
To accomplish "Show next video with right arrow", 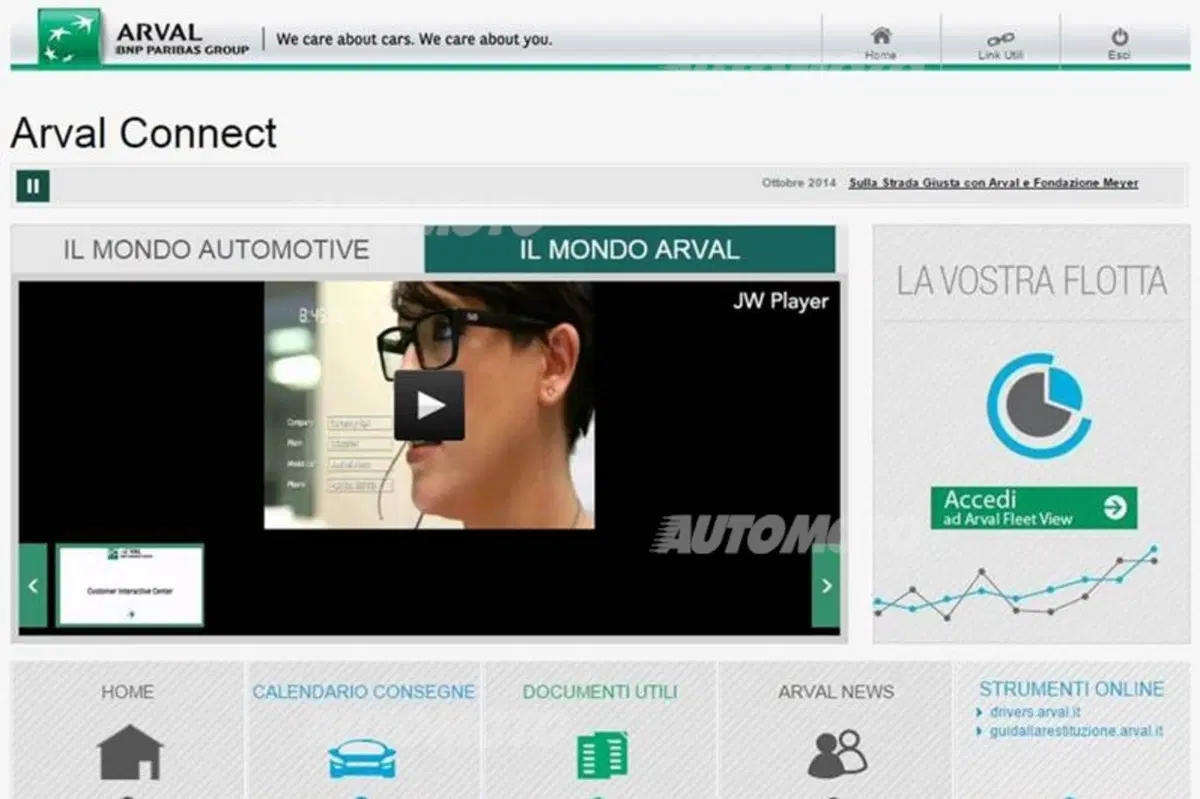I will pyautogui.click(x=826, y=586).
